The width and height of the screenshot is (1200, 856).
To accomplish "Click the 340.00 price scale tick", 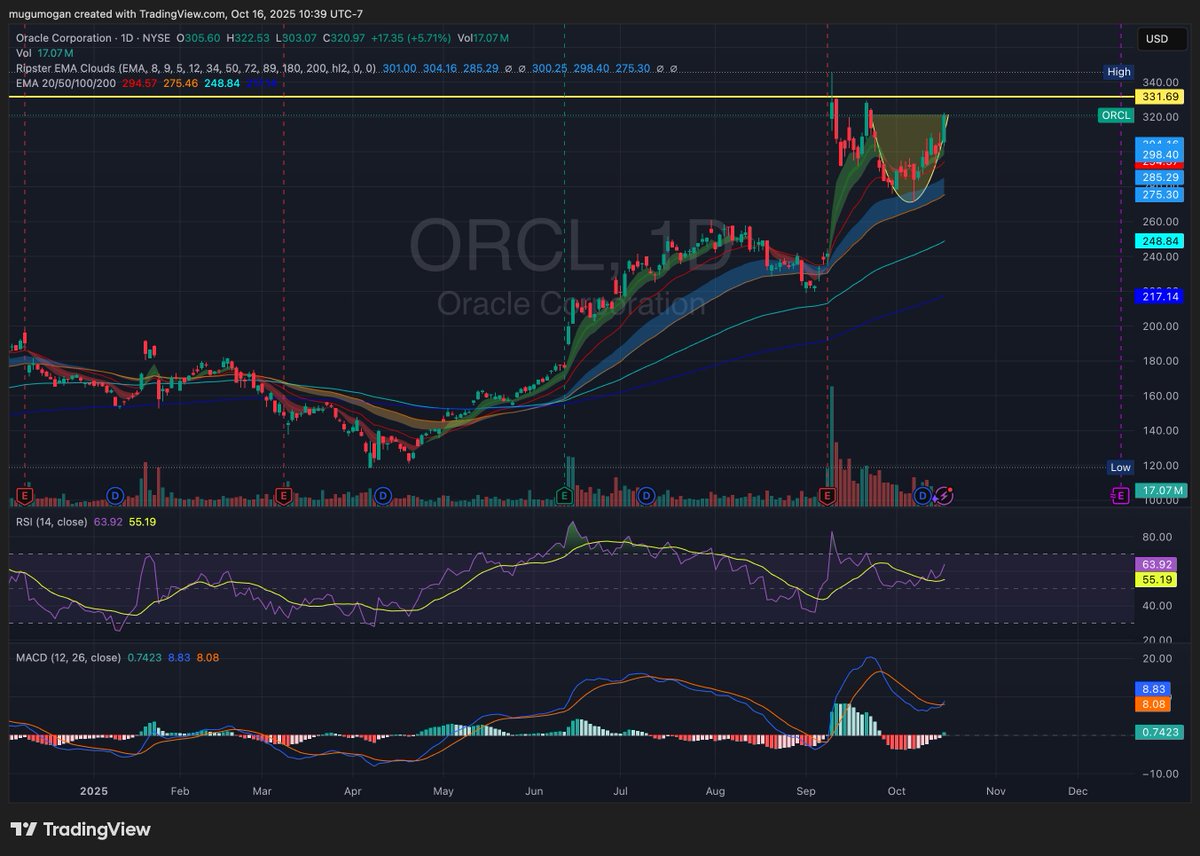I will (1161, 82).
